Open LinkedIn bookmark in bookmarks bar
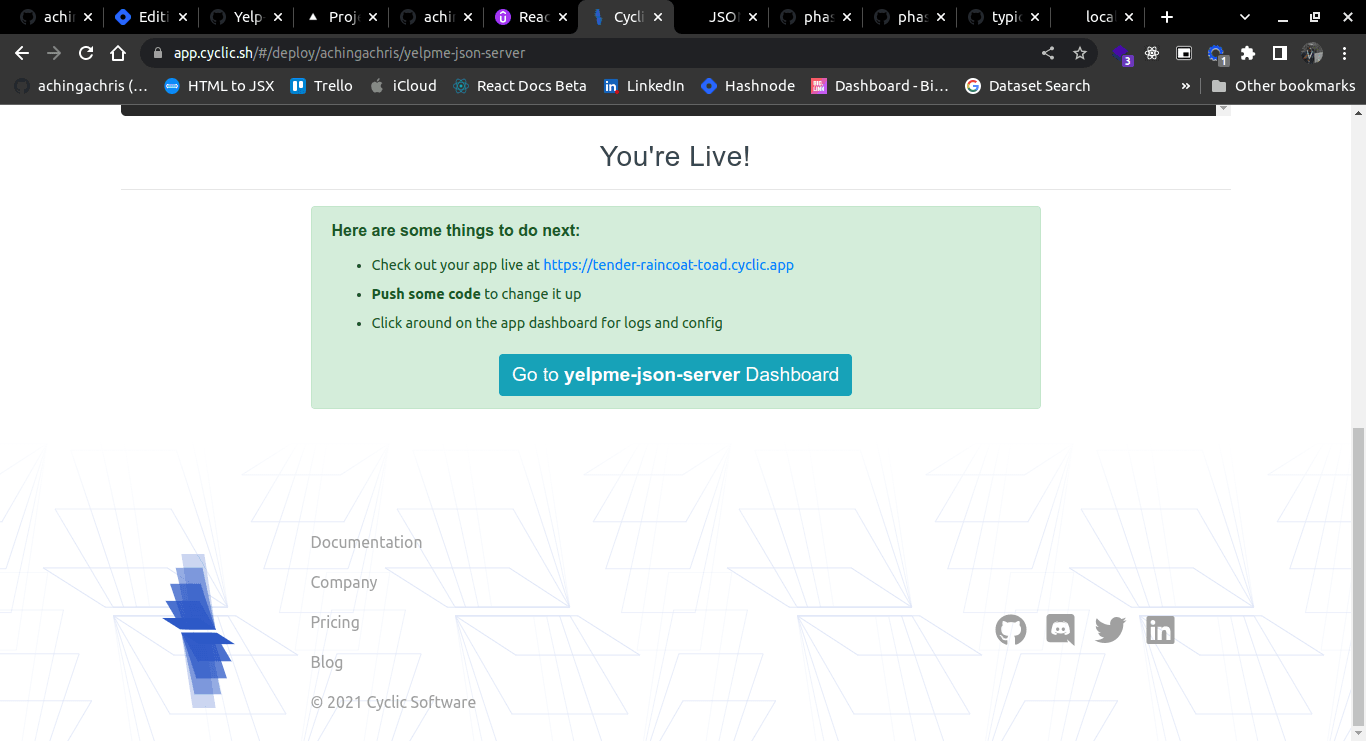 tap(644, 86)
